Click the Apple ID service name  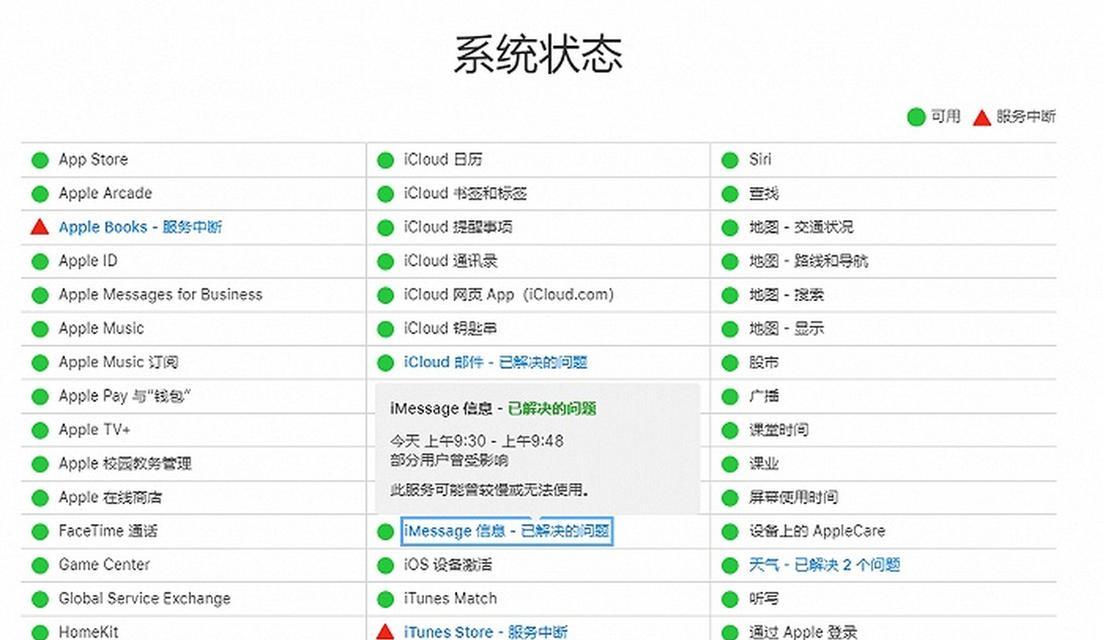pyautogui.click(x=88, y=261)
